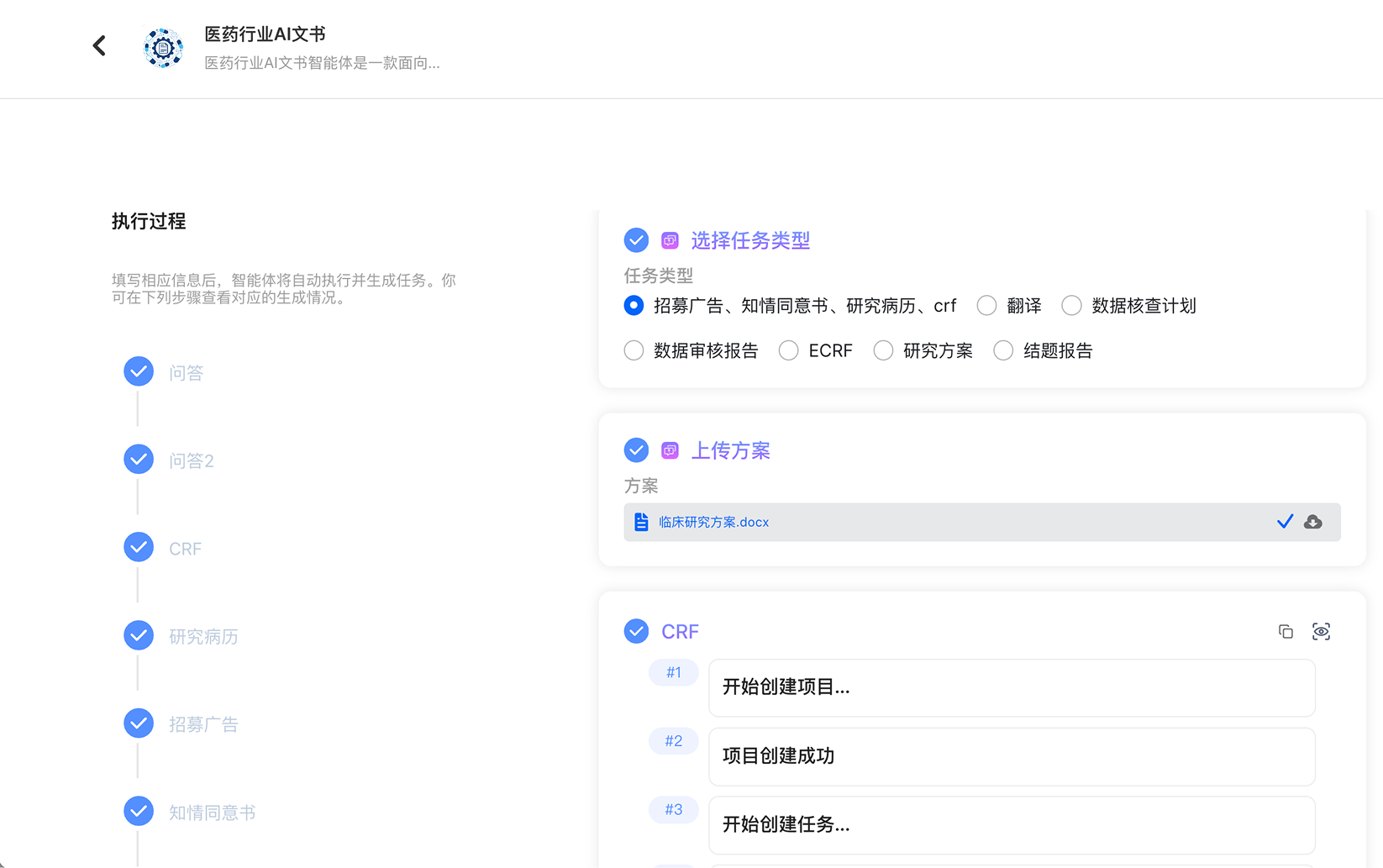The height and width of the screenshot is (868, 1383).
Task: Select the 翻译 task type
Action: pyautogui.click(x=986, y=305)
